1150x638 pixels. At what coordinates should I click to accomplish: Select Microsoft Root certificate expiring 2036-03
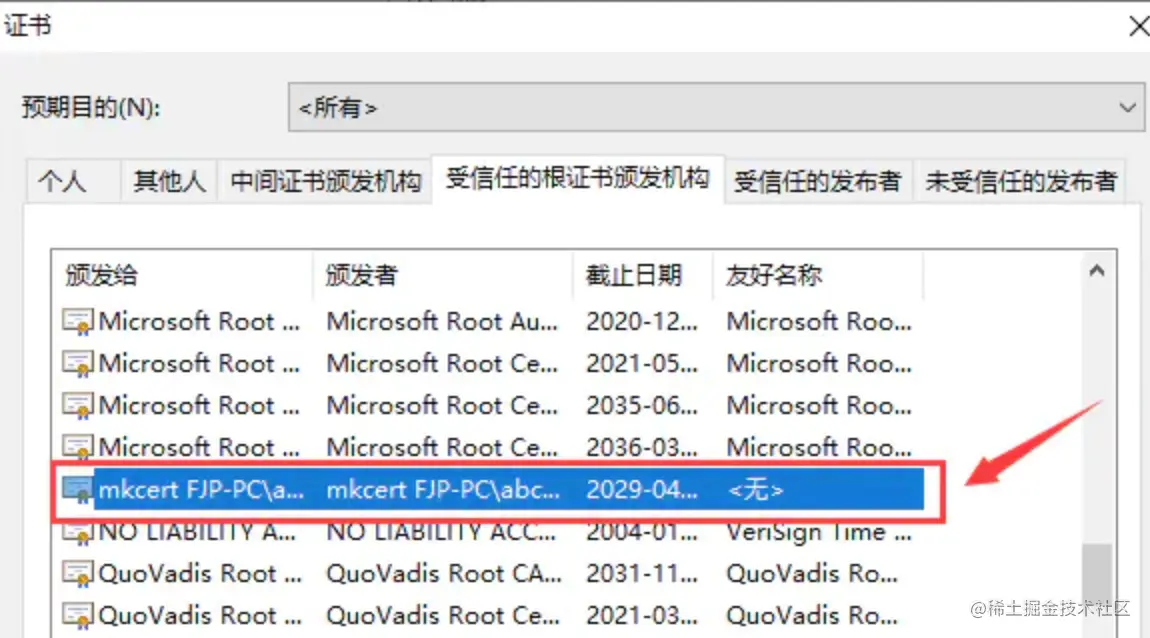199,447
